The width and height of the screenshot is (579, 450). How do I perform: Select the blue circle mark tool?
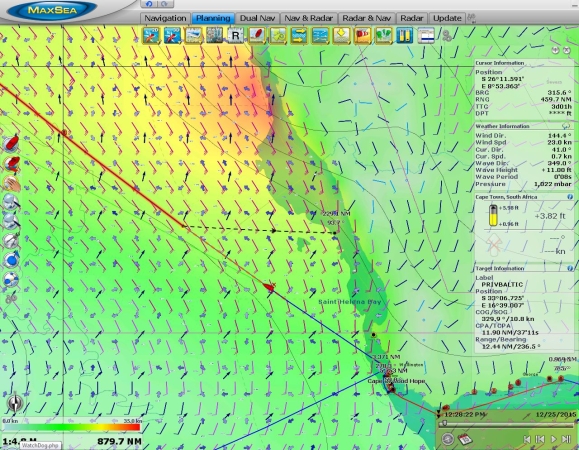[11, 260]
